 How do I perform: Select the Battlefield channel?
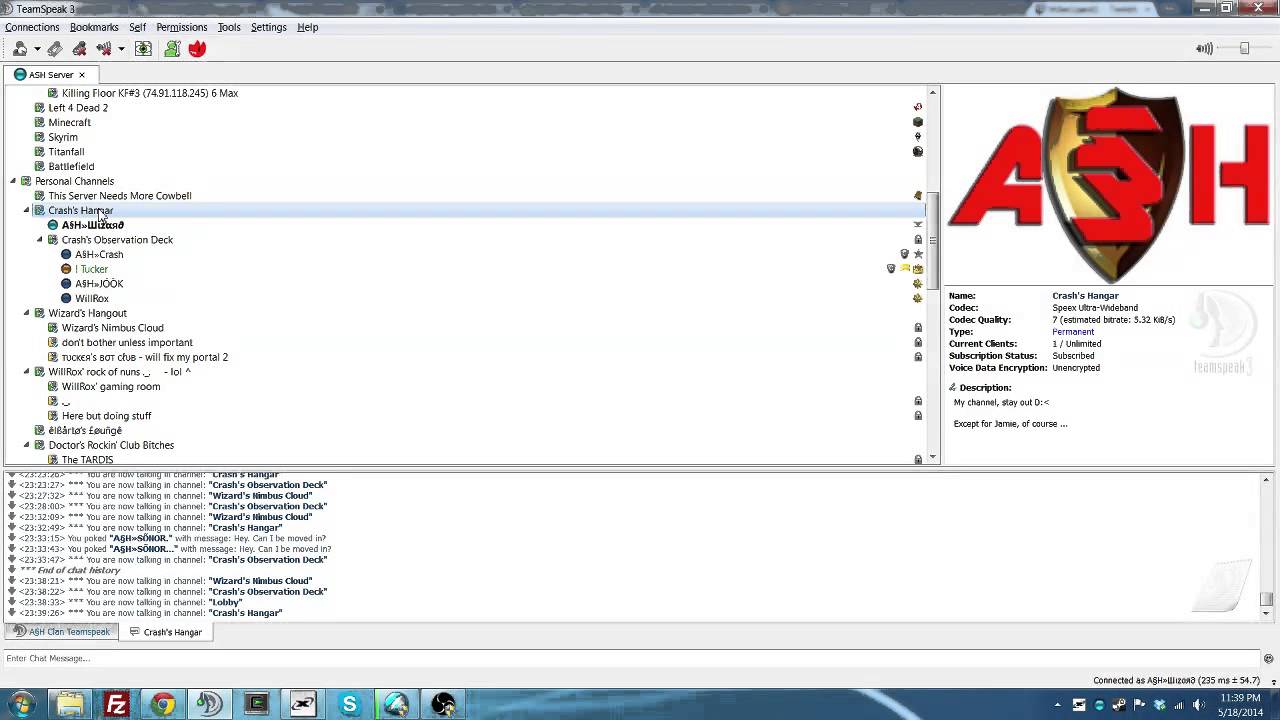pyautogui.click(x=71, y=166)
